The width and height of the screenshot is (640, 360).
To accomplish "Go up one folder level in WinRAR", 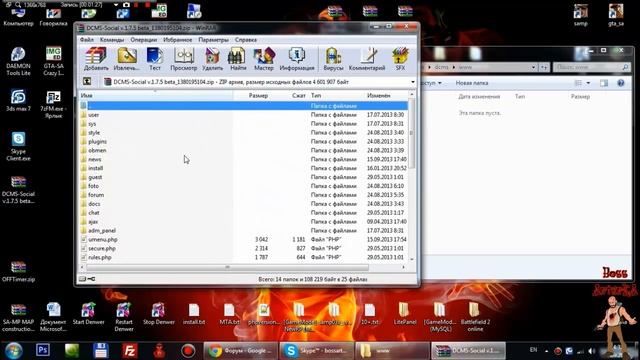I will coord(87,82).
